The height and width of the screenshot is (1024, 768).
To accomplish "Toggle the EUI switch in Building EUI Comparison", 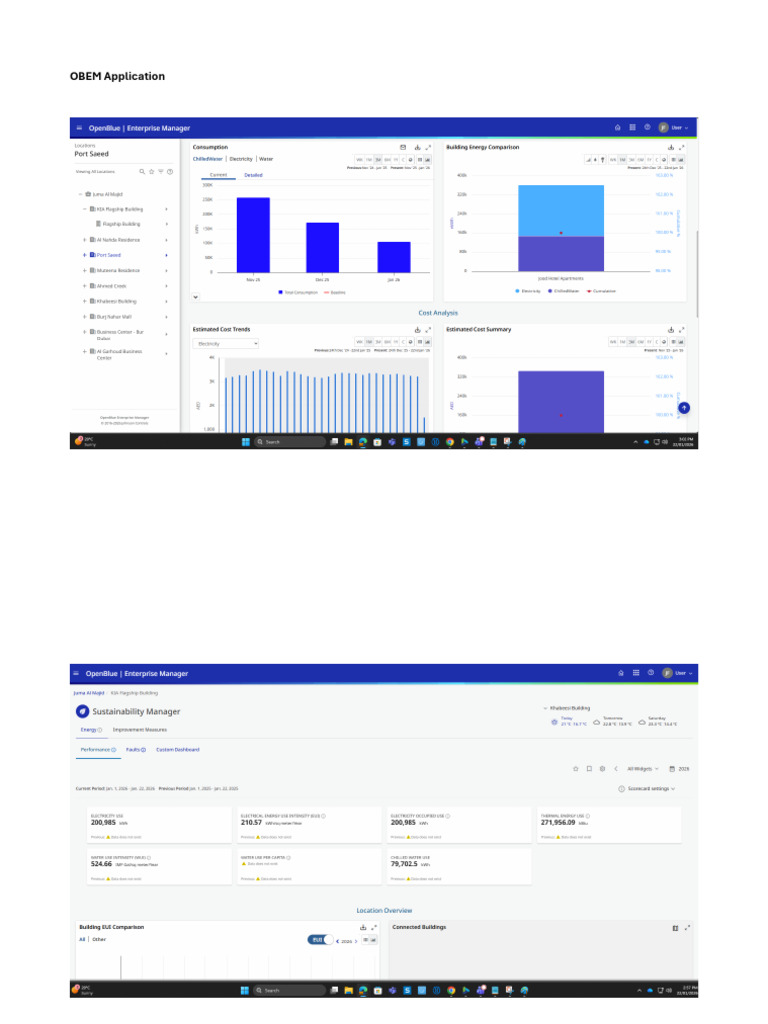I will click(320, 940).
